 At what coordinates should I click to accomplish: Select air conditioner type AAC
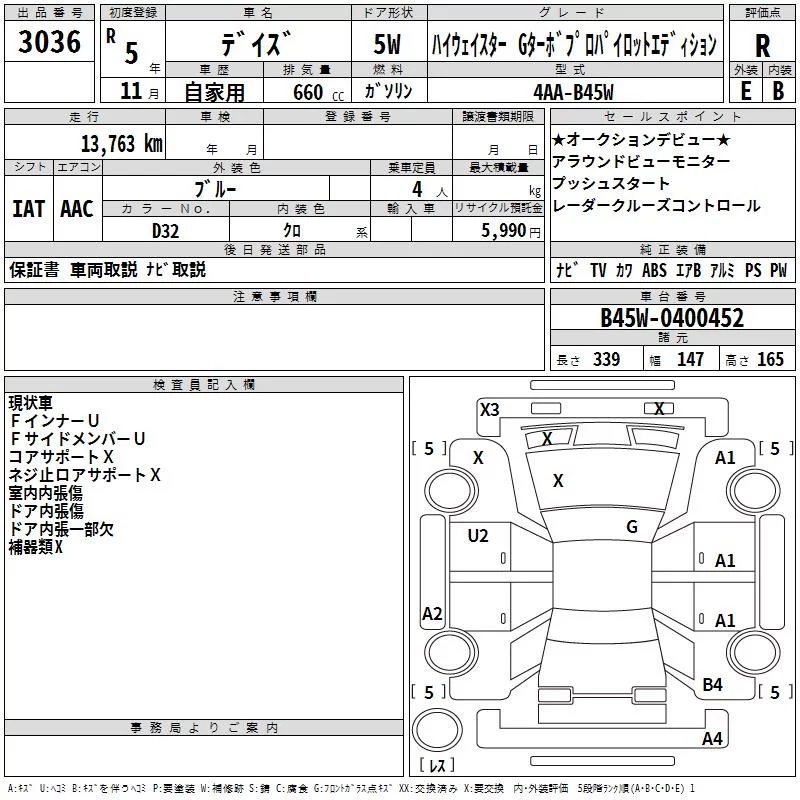(77, 209)
